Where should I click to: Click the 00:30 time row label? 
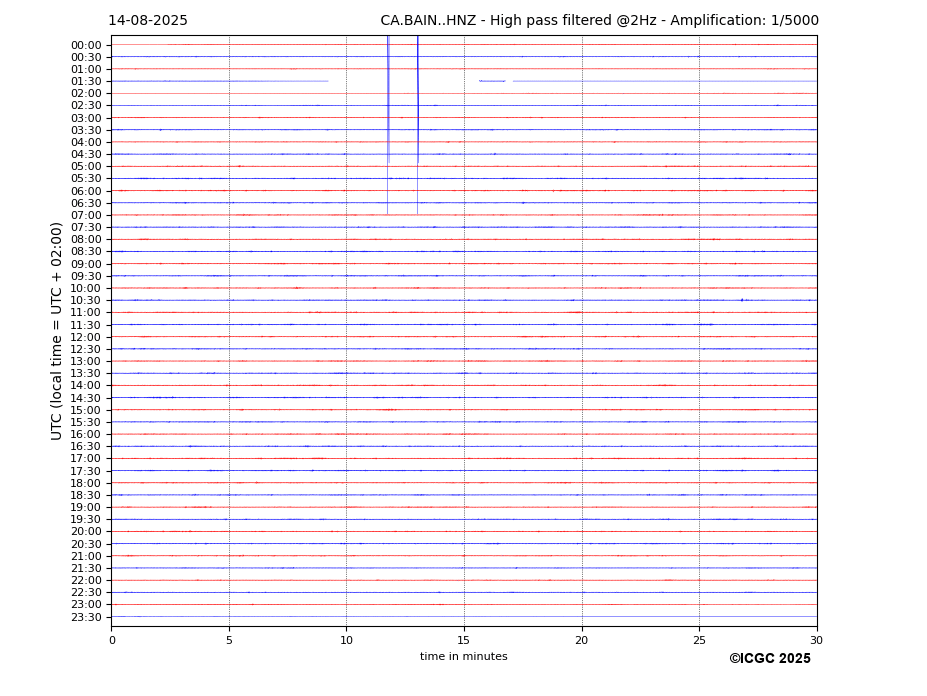[86, 57]
